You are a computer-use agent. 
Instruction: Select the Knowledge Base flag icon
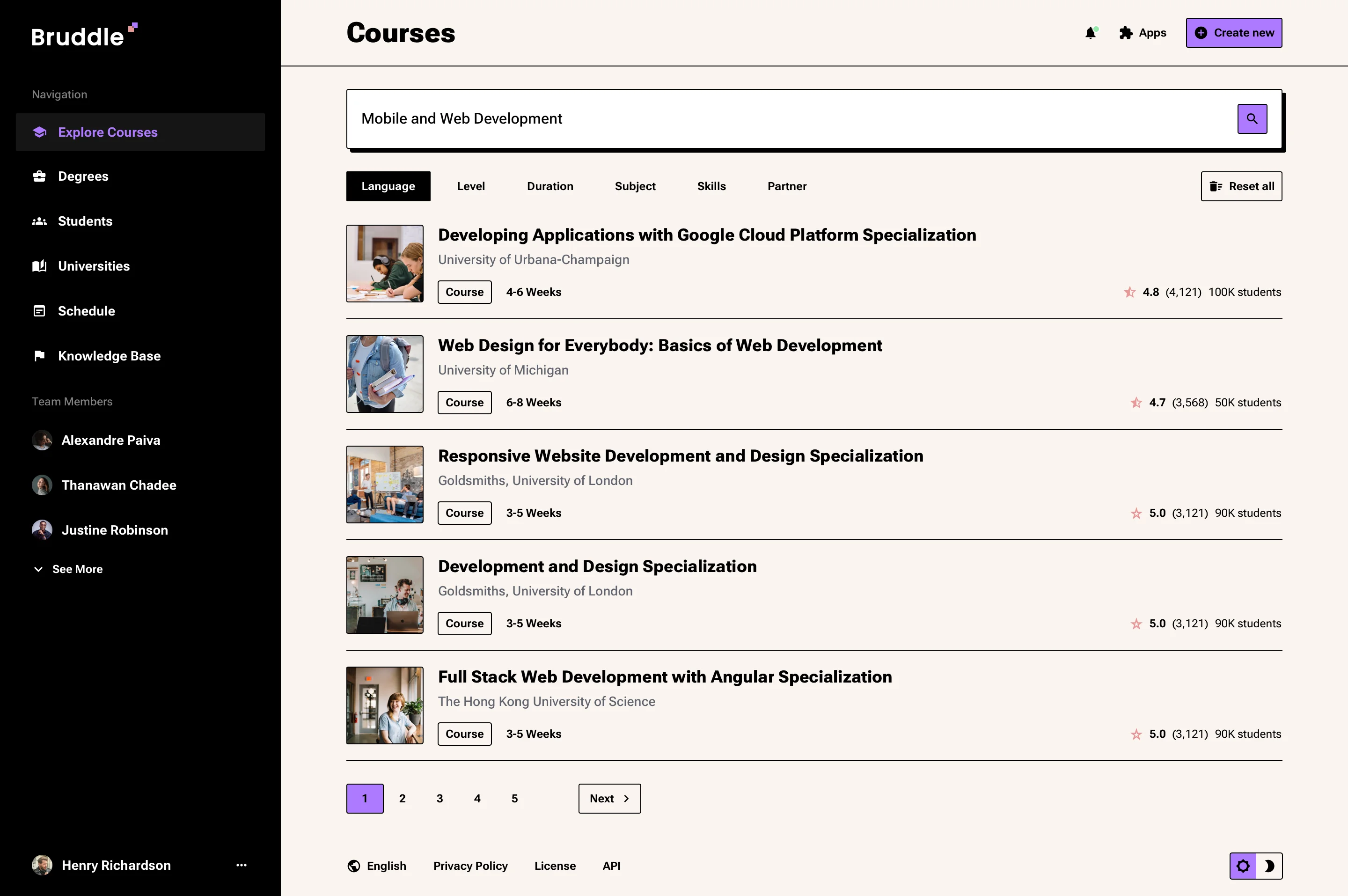pos(39,355)
